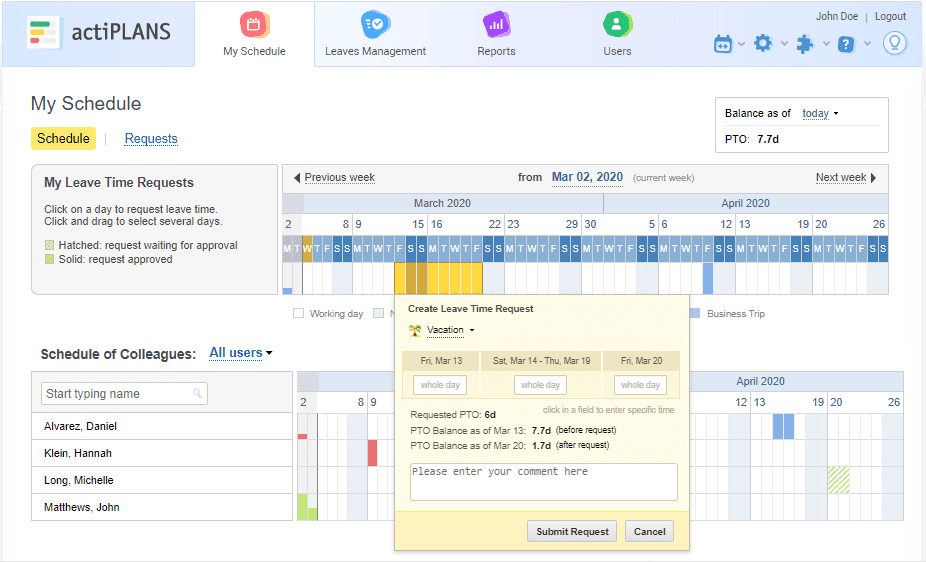Screen dimensions: 926x562
Task: Click the Logout link
Action: point(890,16)
